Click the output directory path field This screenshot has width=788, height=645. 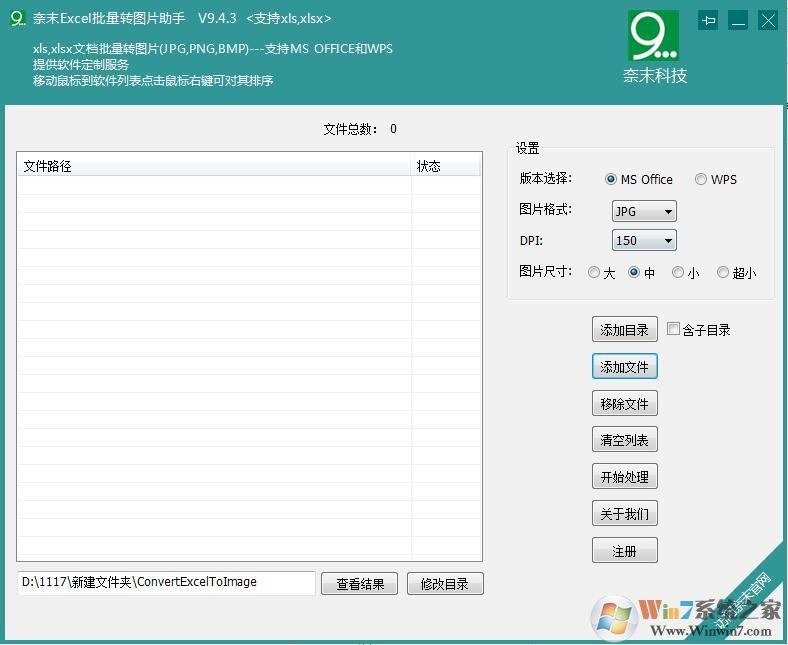(x=166, y=583)
